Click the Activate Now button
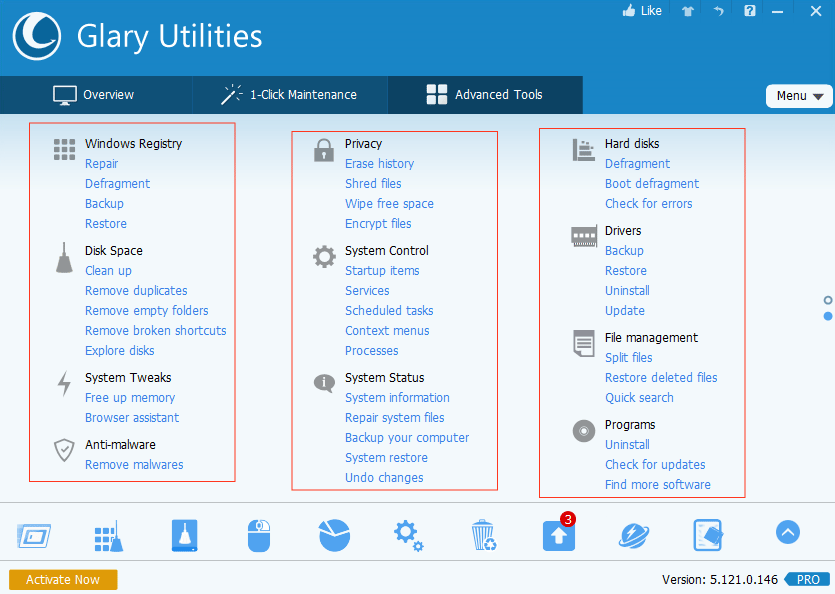This screenshot has width=835, height=594. pos(63,580)
